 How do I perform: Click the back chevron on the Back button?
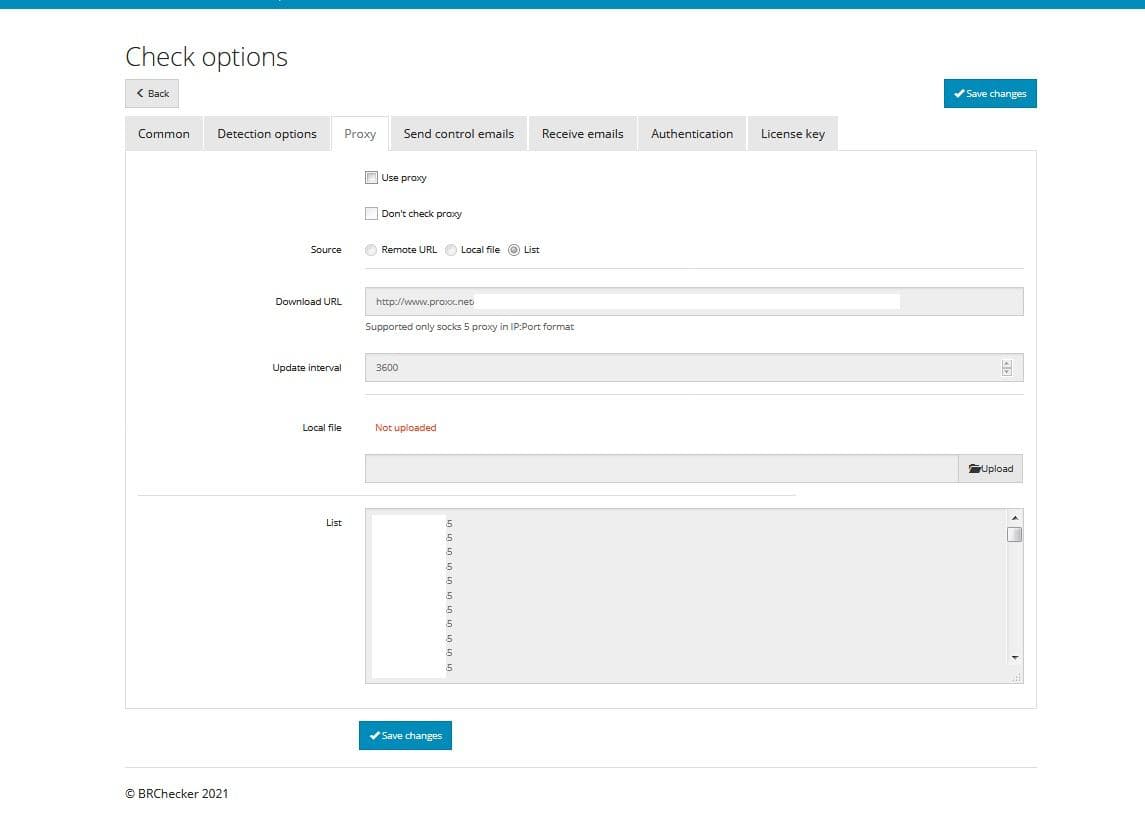140,93
